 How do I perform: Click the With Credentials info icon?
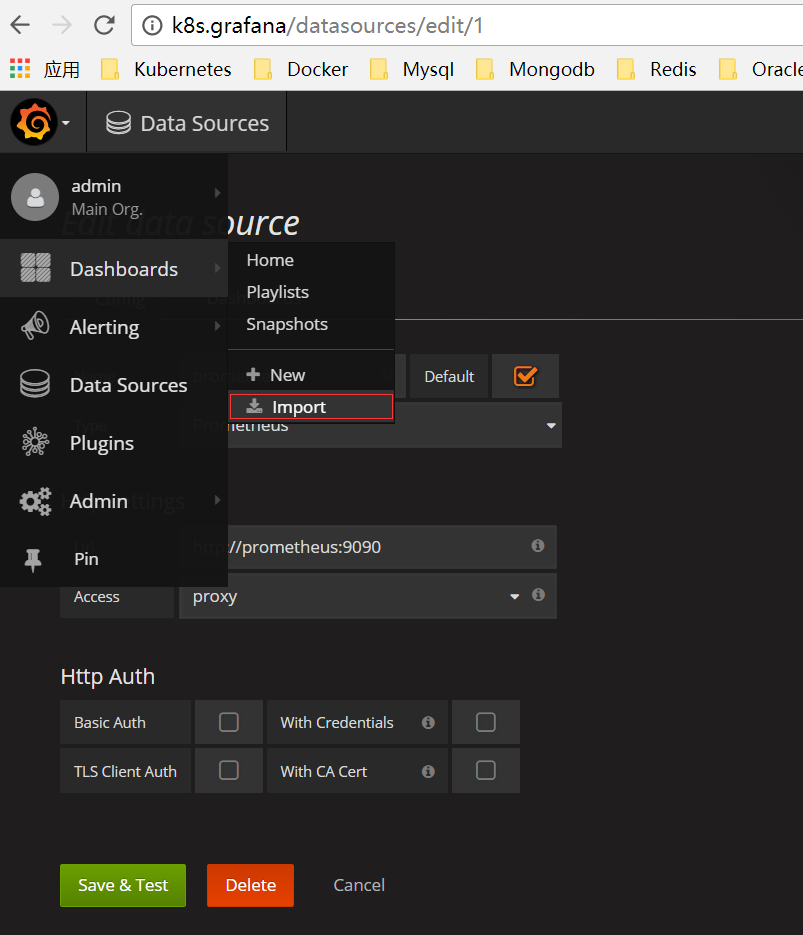pyautogui.click(x=428, y=722)
